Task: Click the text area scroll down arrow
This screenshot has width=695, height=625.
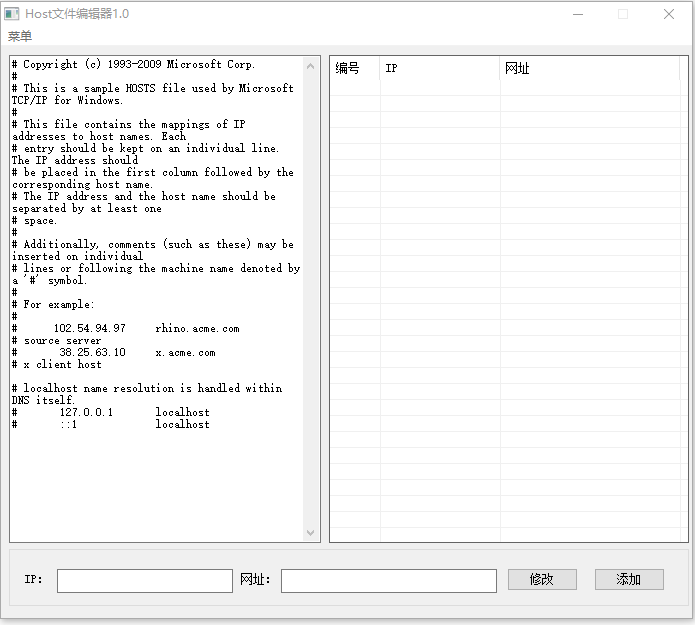Action: point(310,532)
